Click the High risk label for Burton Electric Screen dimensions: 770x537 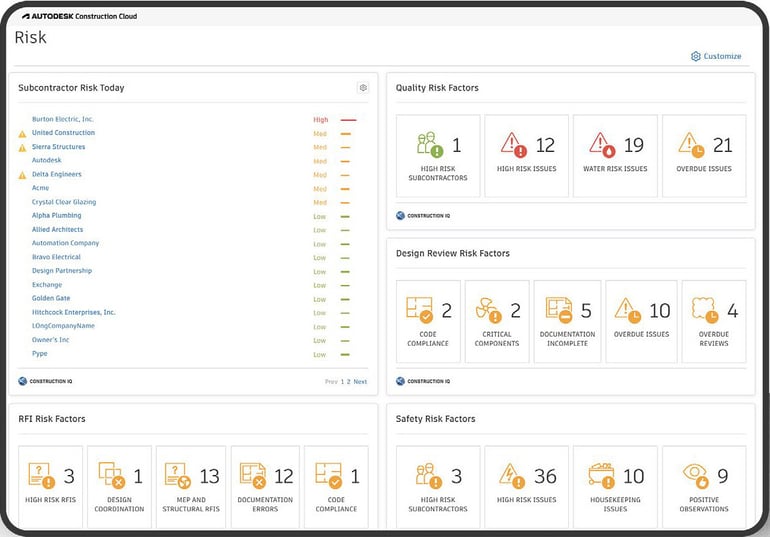coord(321,120)
